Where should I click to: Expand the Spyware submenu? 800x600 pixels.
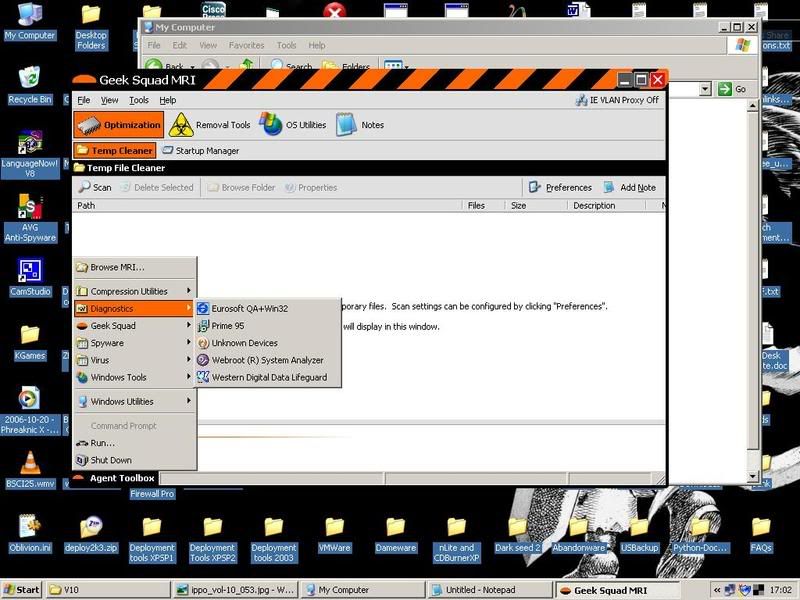[x=135, y=343]
